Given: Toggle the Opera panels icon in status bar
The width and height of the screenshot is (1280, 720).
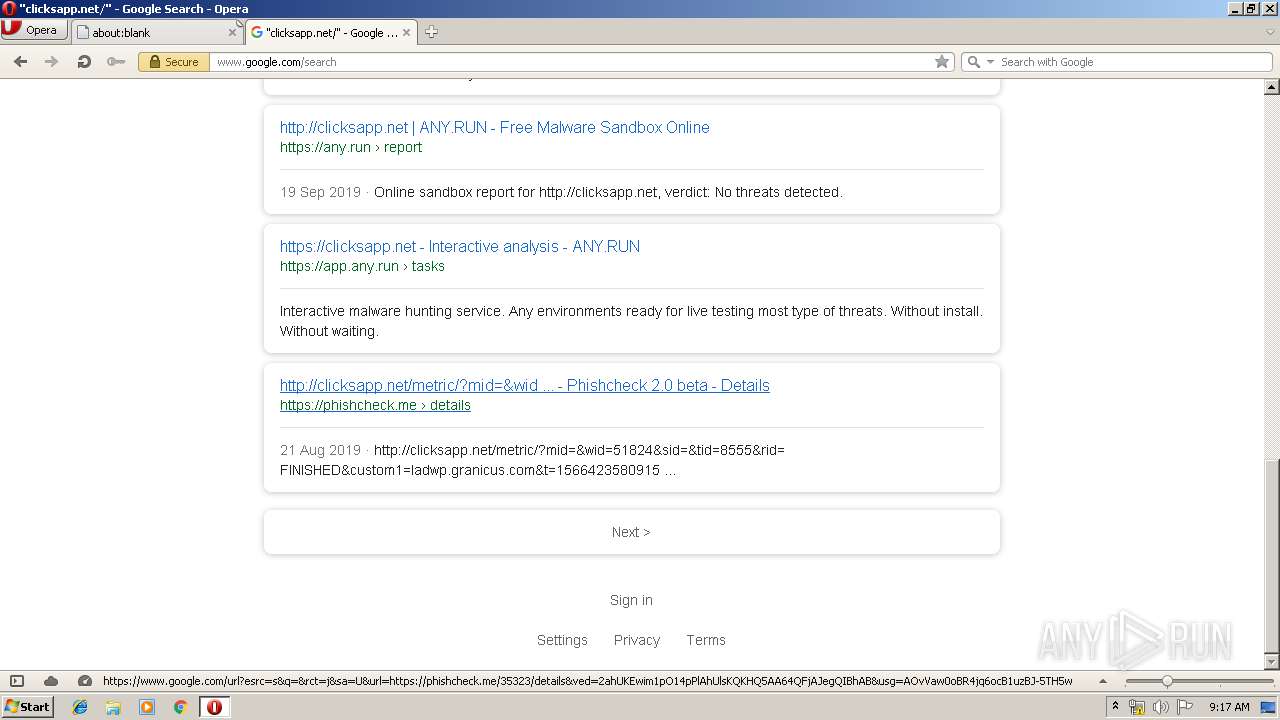Looking at the screenshot, I should [17, 681].
